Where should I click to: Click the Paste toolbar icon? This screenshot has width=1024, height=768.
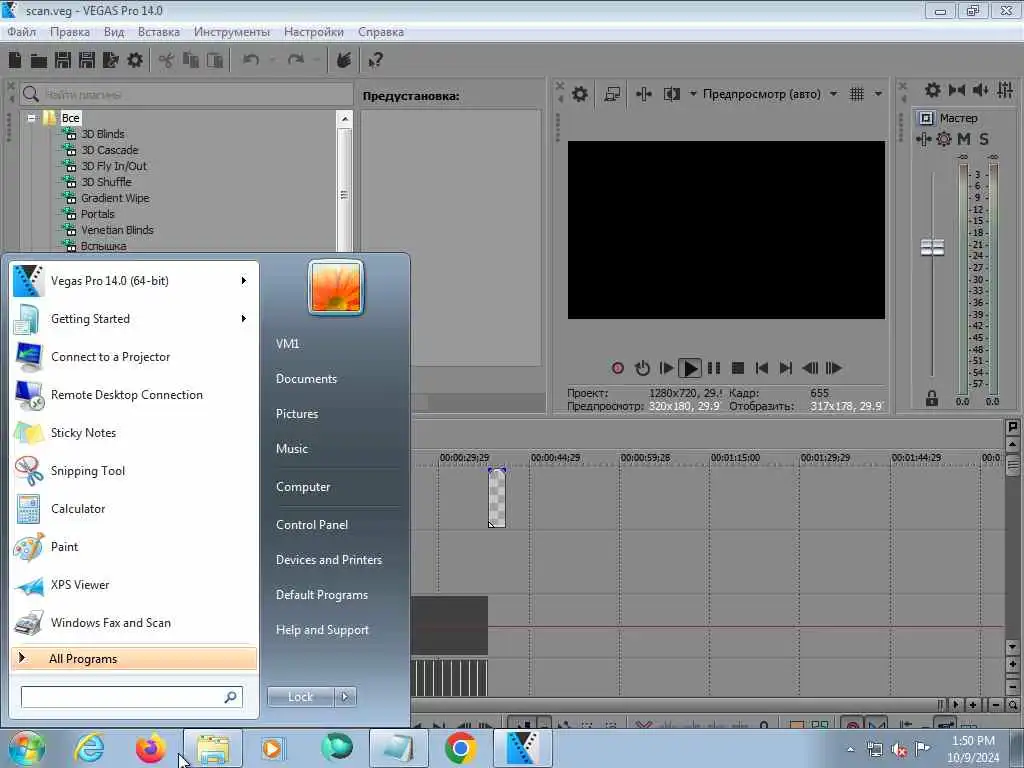[215, 61]
